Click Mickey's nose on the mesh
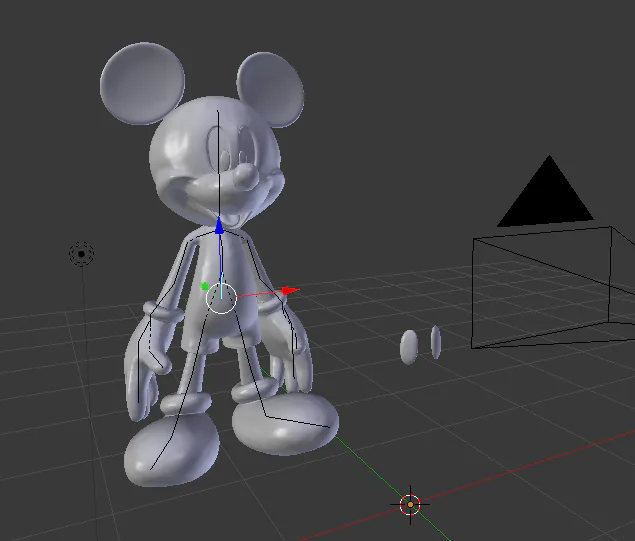Screen dimensions: 635x541 [247, 178]
